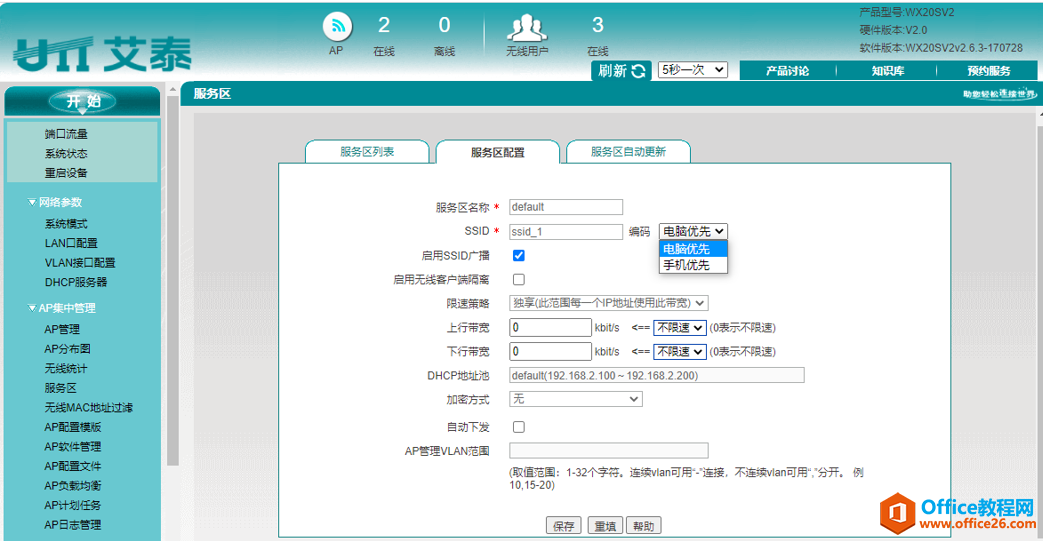The width and height of the screenshot is (1043, 541).
Task: Open AP管理 in sidebar
Action: pos(62,329)
